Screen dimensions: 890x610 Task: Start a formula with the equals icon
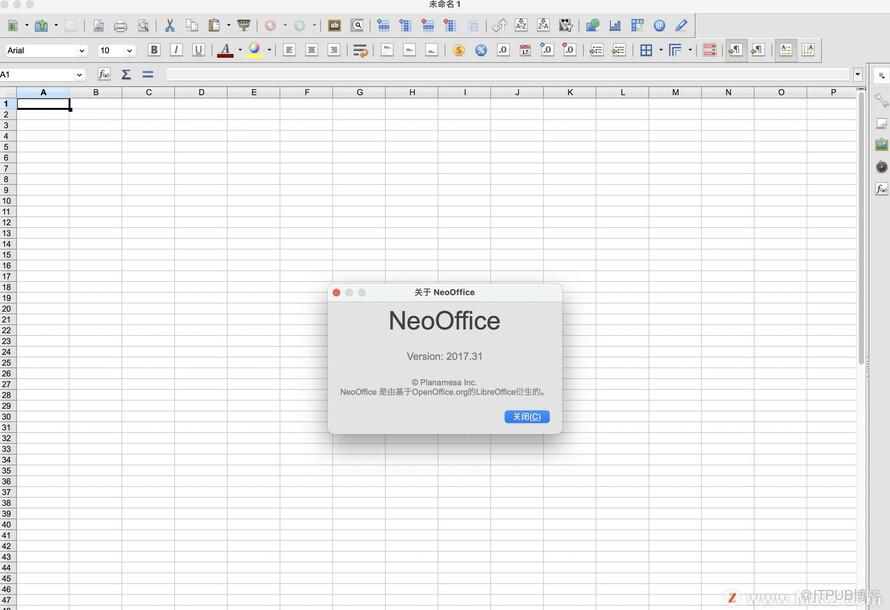tap(148, 74)
